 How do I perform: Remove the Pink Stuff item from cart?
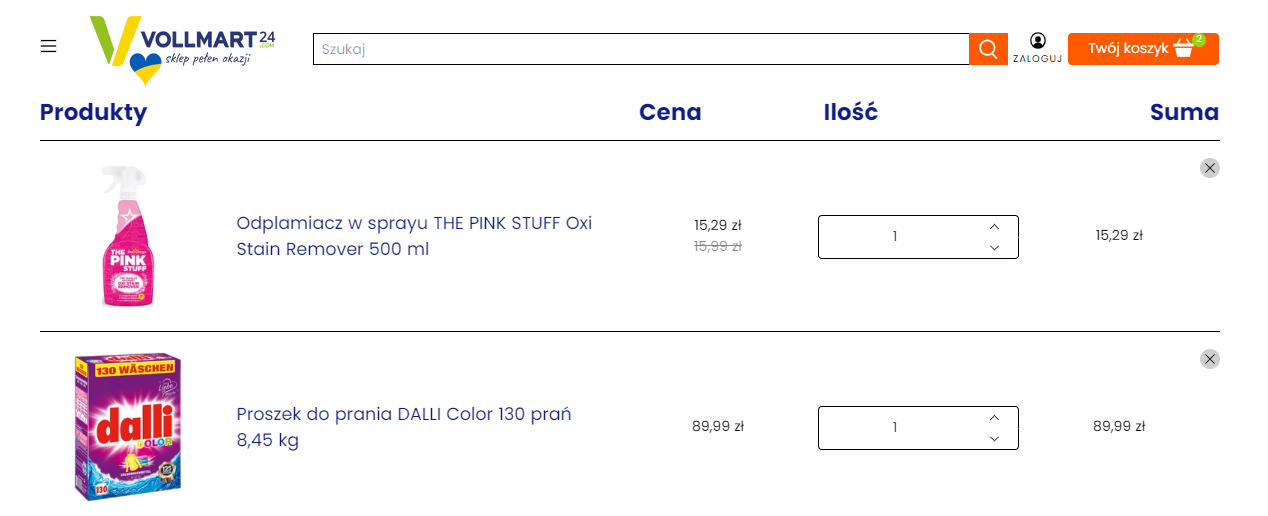pyautogui.click(x=1209, y=168)
